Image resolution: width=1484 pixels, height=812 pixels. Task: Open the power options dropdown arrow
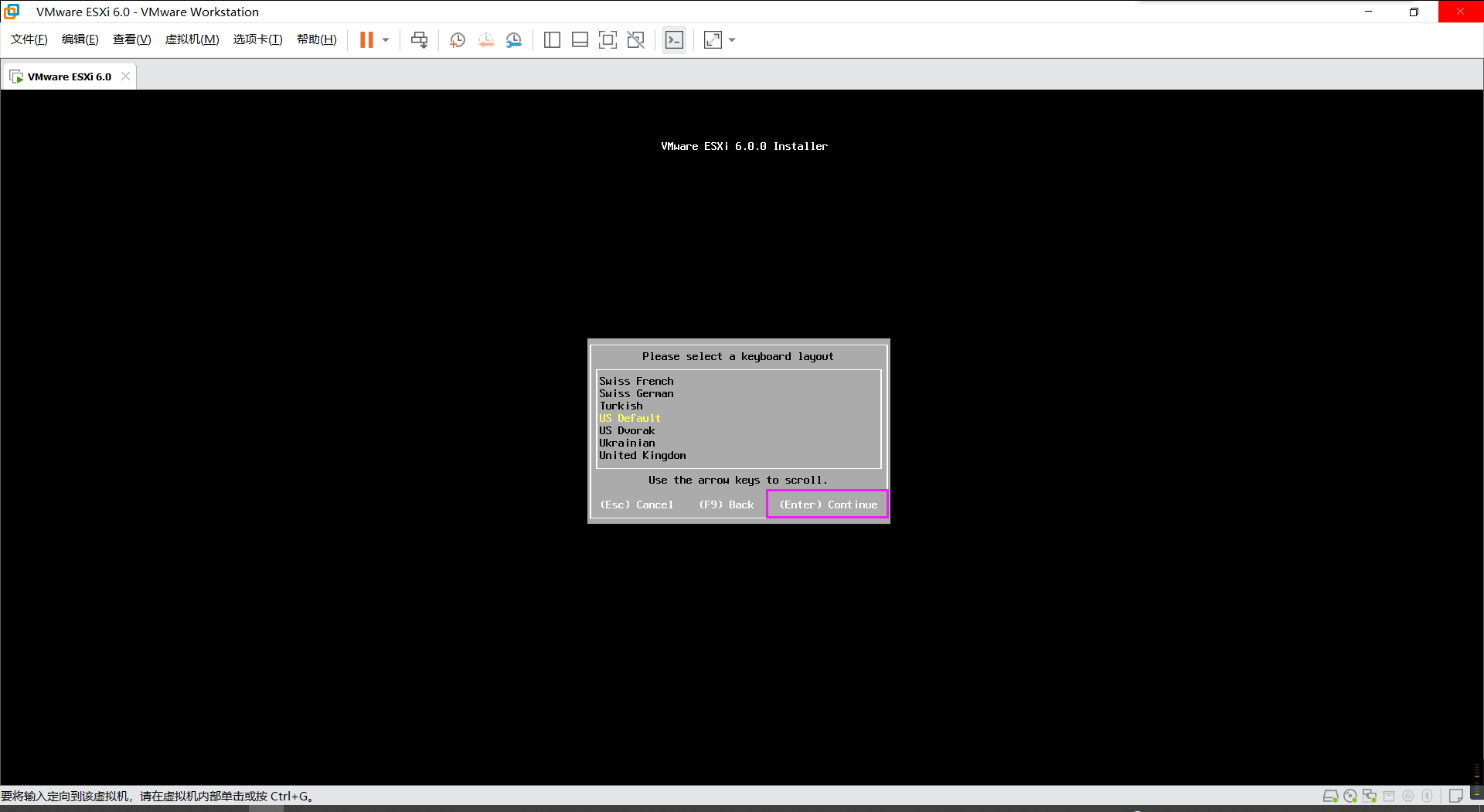(386, 40)
